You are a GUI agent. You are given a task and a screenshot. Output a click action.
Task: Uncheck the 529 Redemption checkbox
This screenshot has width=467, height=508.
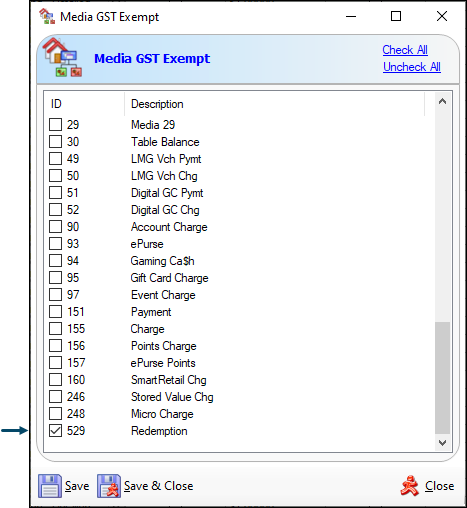55,431
